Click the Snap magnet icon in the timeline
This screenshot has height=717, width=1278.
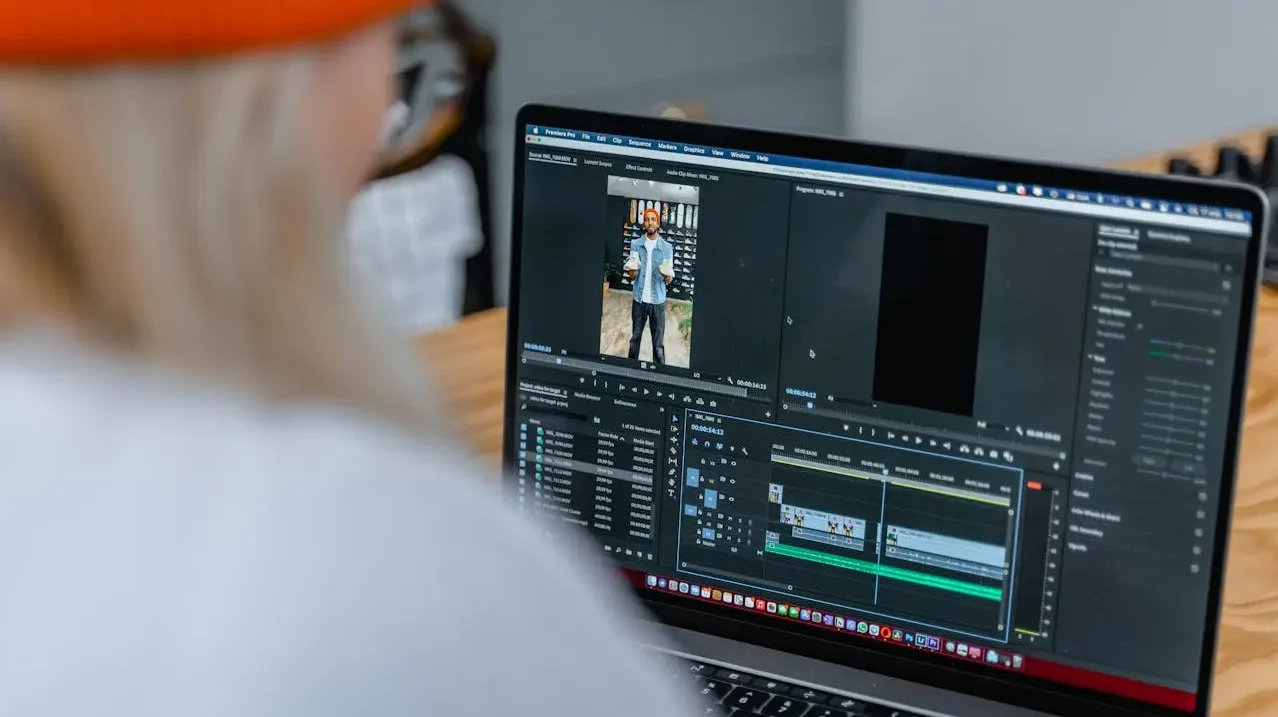(x=707, y=445)
